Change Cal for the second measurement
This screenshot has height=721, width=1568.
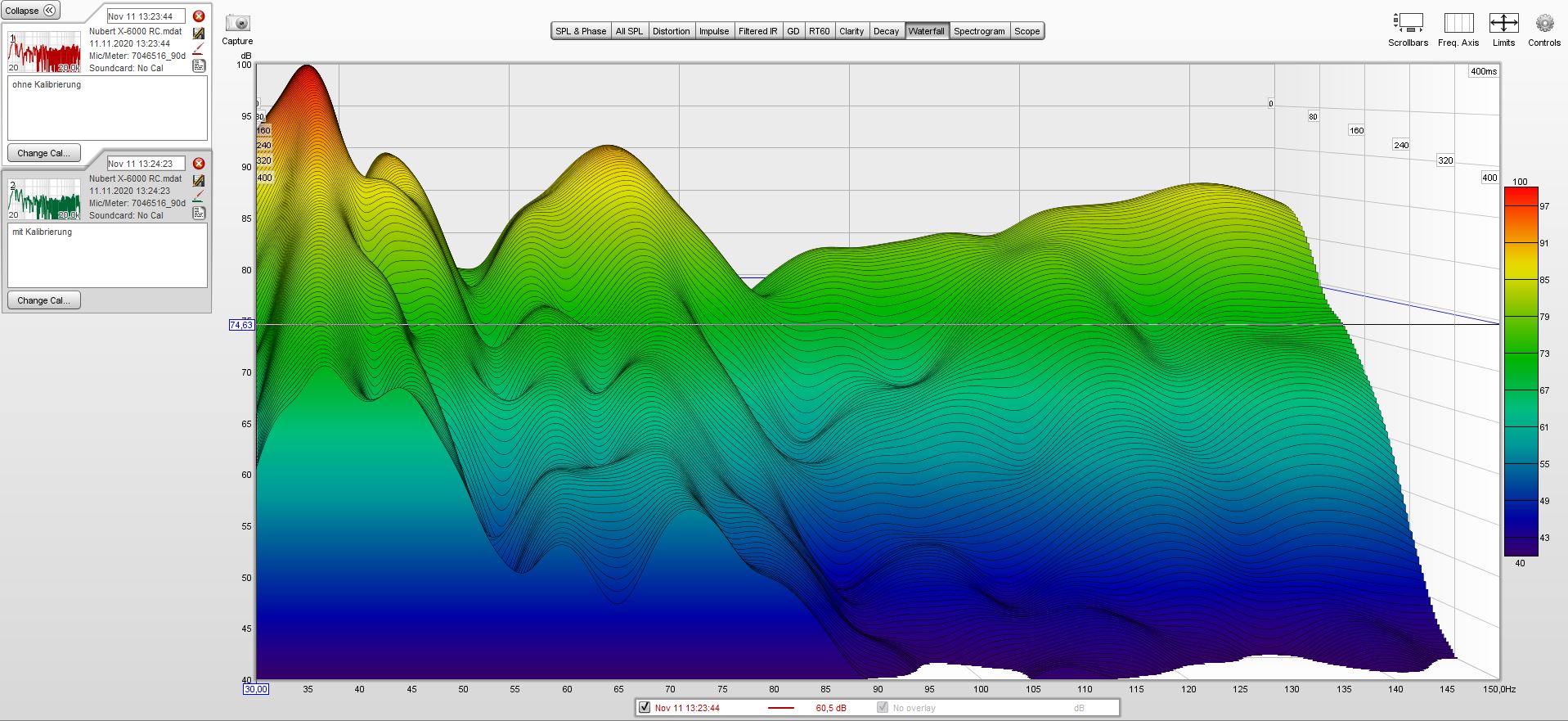[x=44, y=300]
